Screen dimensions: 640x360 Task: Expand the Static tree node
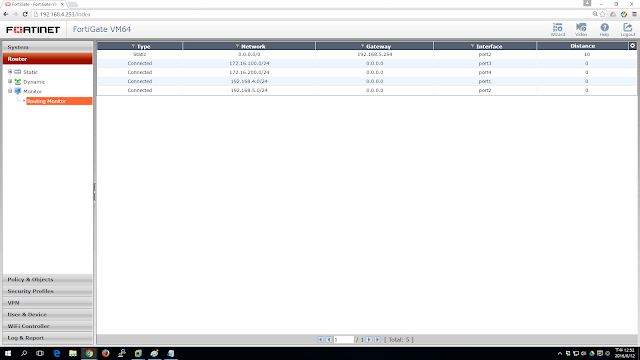click(10, 71)
